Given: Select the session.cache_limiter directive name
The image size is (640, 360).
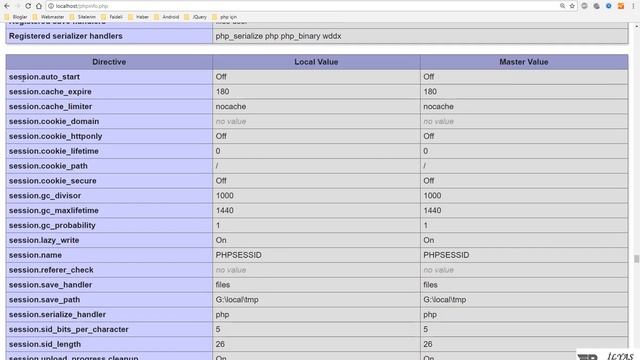Looking at the screenshot, I should point(51,107).
